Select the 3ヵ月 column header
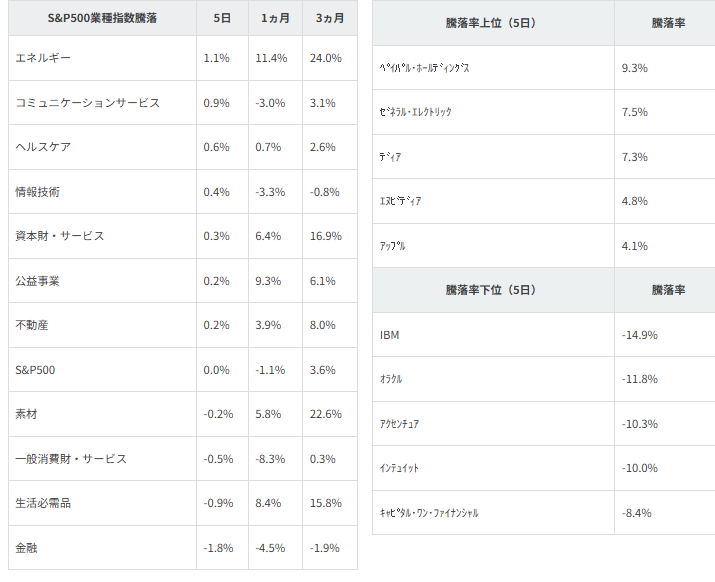 point(329,19)
